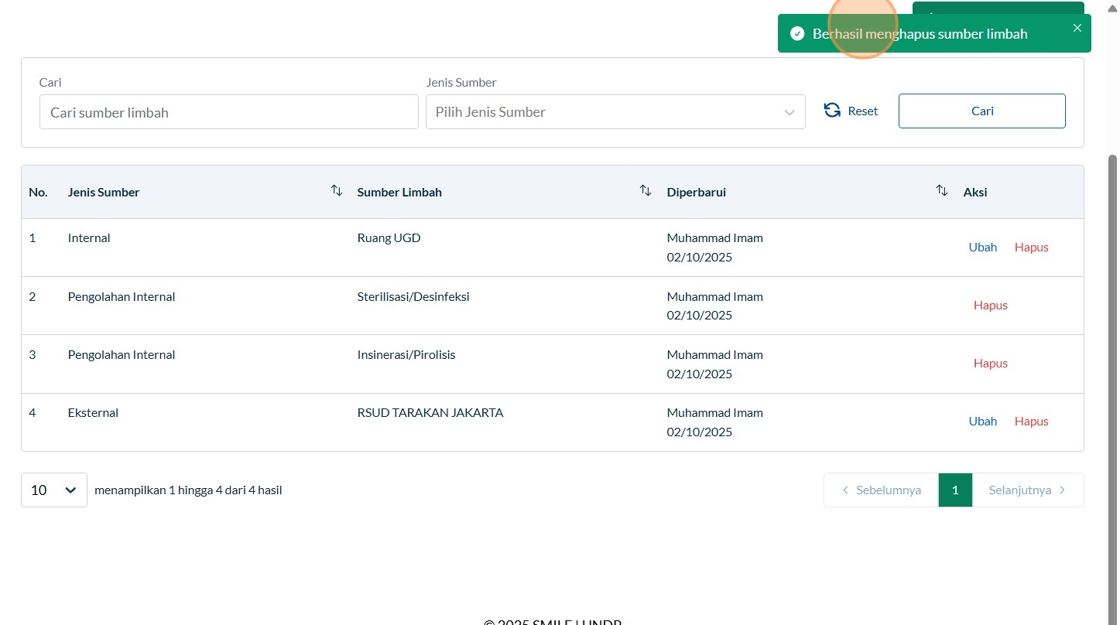Select pagination page 1

pyautogui.click(x=955, y=490)
